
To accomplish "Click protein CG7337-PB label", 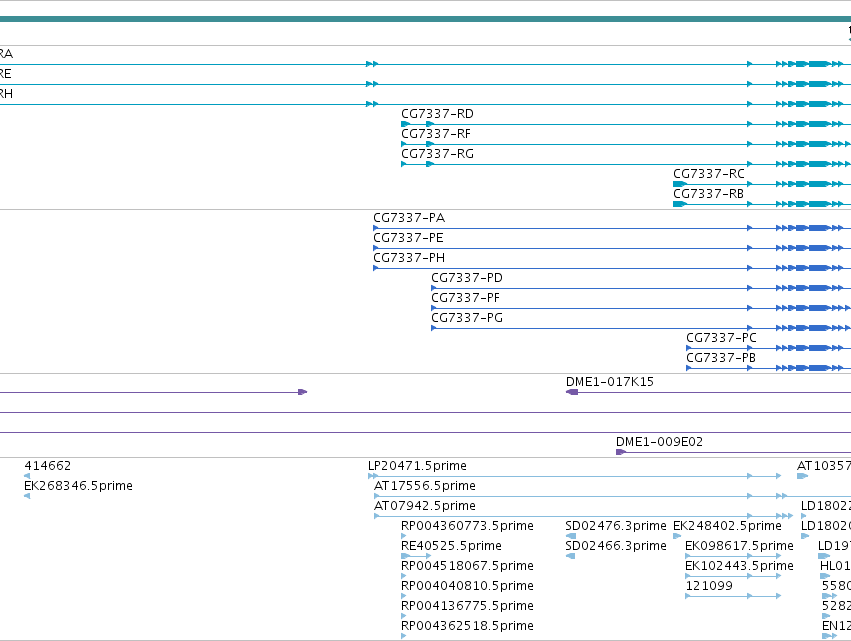I will tap(721, 358).
